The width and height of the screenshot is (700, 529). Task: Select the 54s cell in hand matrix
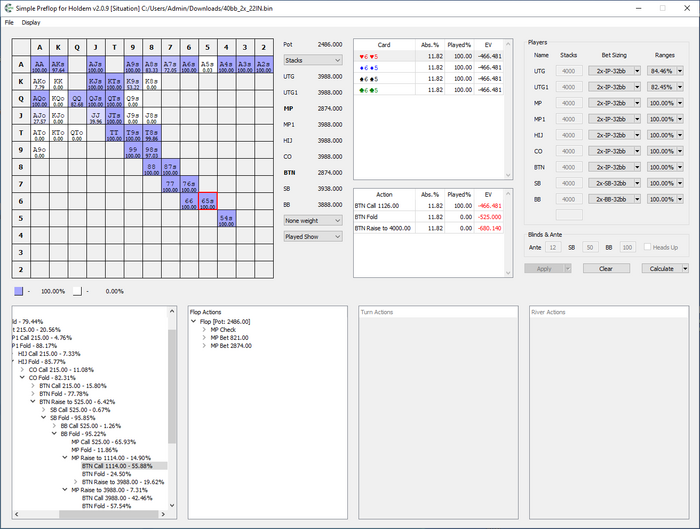pyautogui.click(x=226, y=218)
